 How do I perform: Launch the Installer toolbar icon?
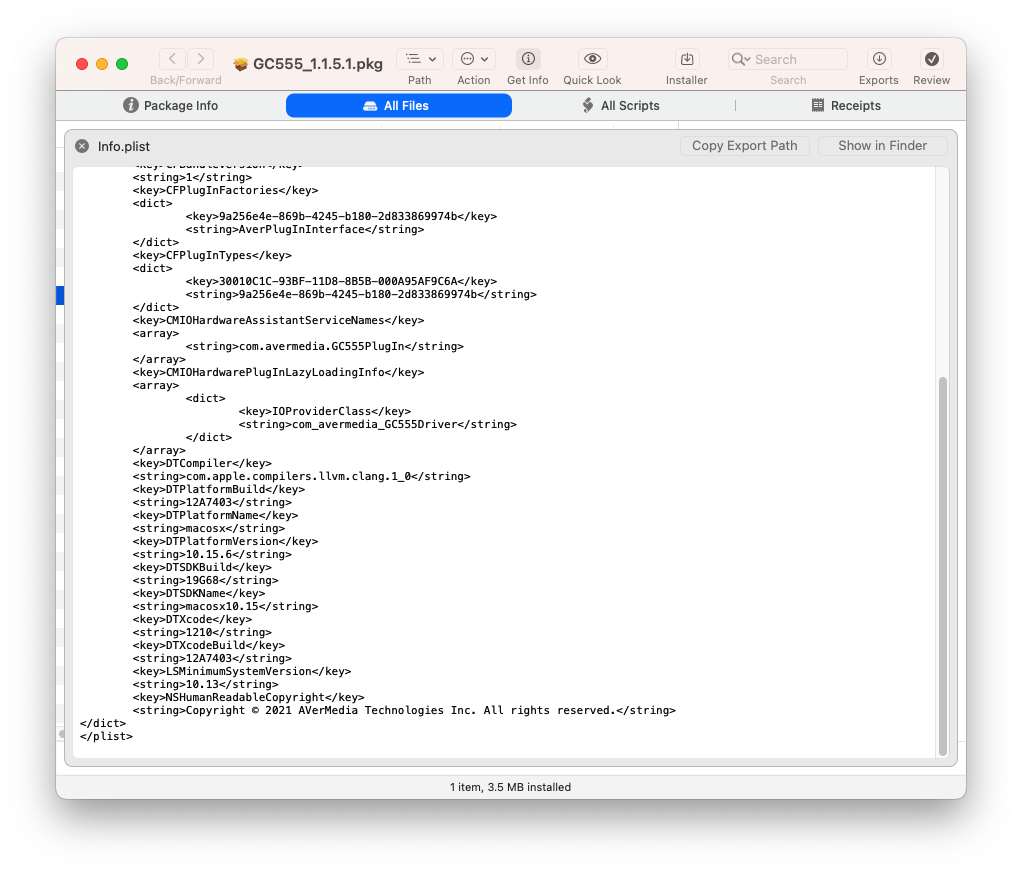[x=686, y=59]
